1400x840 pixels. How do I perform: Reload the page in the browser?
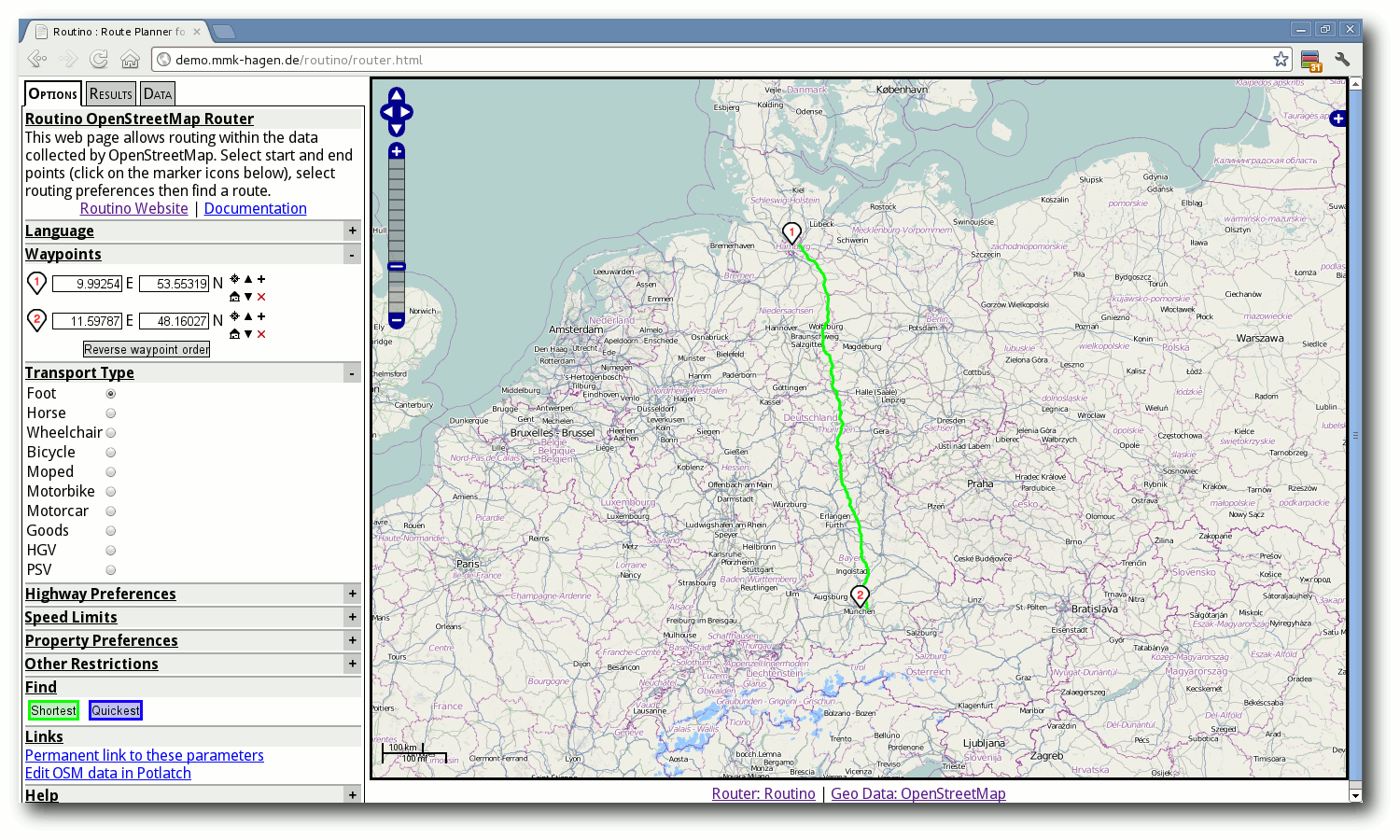[x=99, y=60]
